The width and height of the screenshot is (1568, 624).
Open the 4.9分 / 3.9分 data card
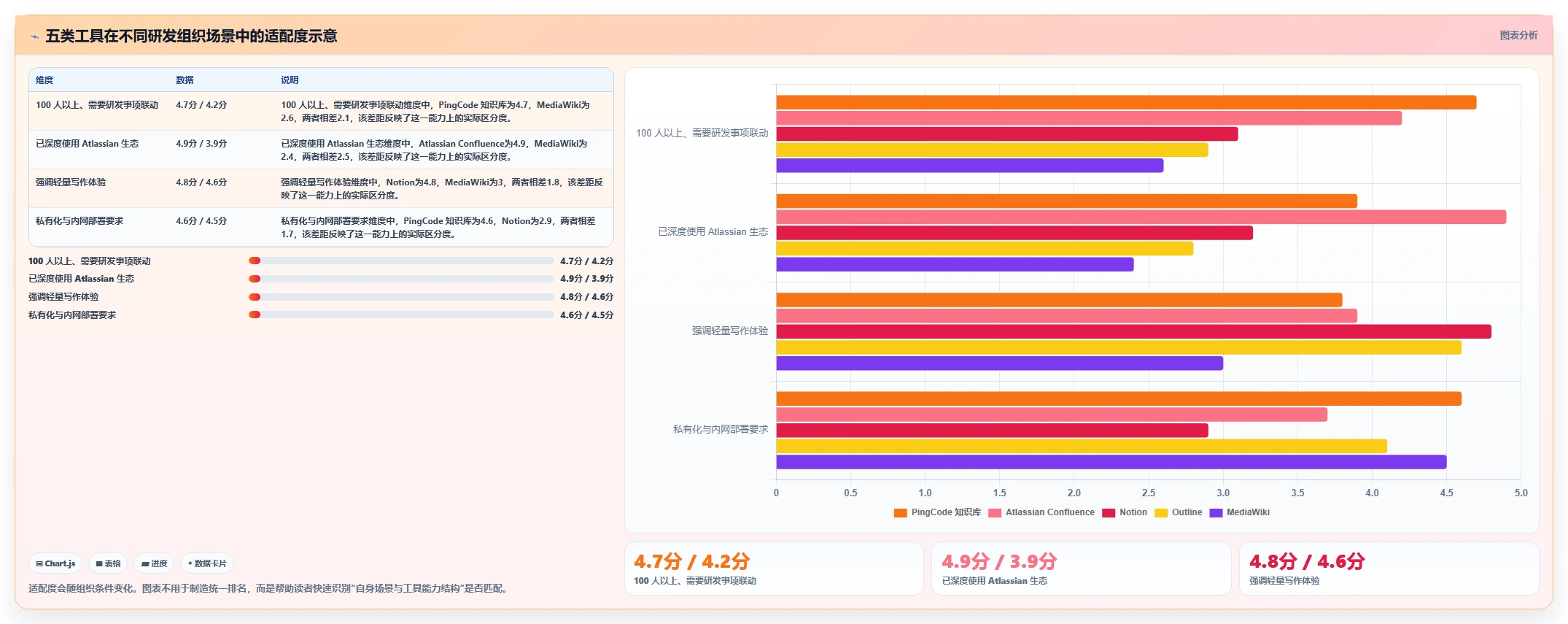tap(1082, 569)
